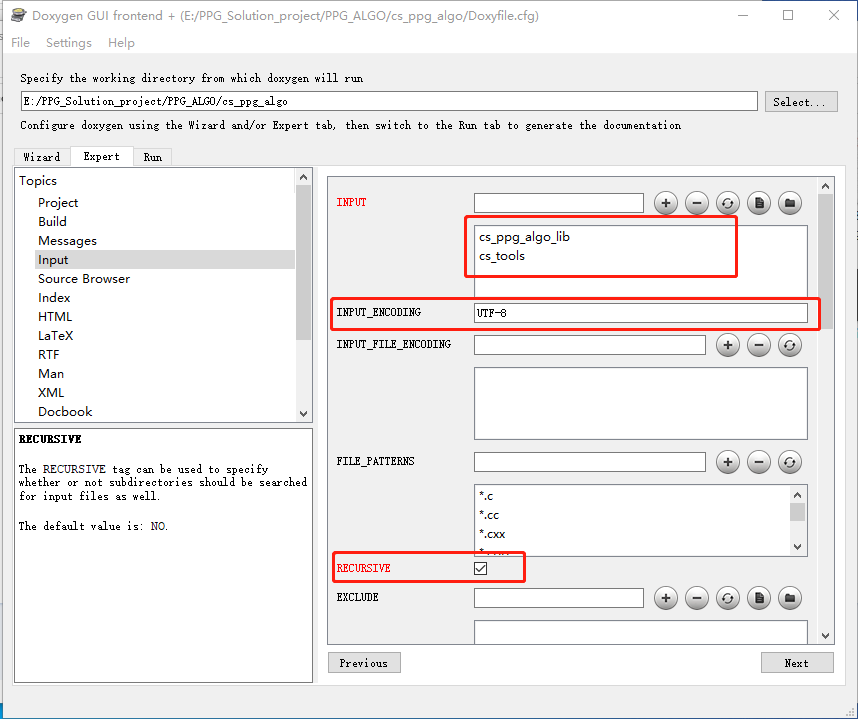Screen dimensions: 858x719
Task: Select the Messages topic
Action: coord(67,241)
